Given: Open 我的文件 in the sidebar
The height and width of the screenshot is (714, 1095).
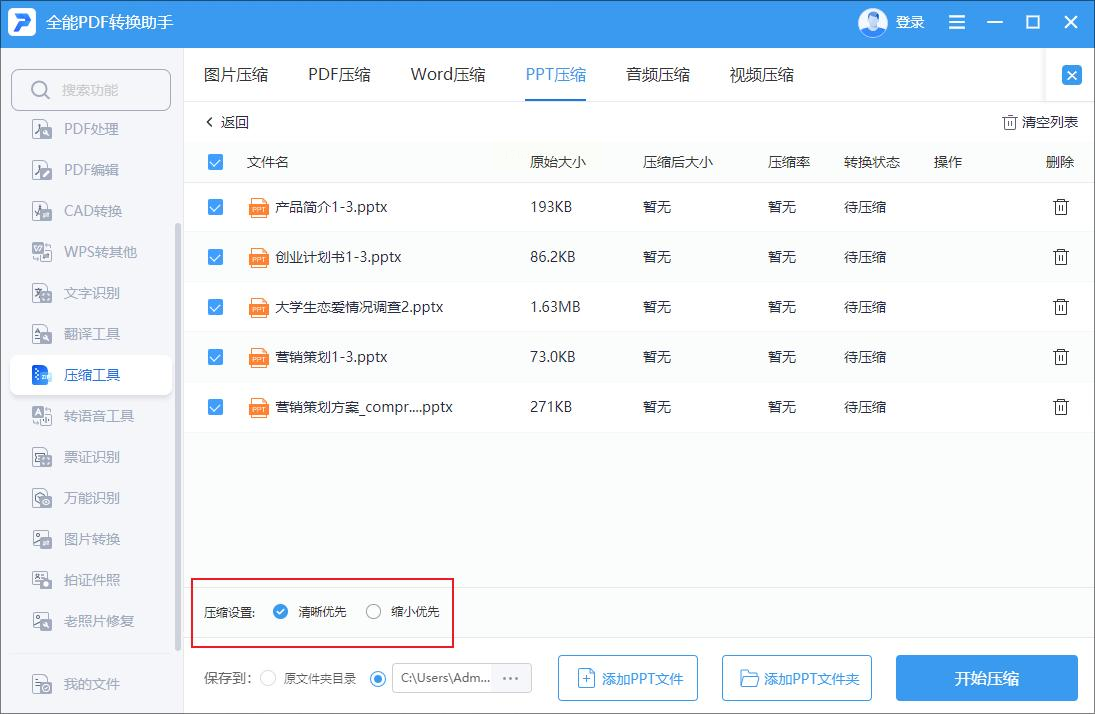Looking at the screenshot, I should [91, 684].
